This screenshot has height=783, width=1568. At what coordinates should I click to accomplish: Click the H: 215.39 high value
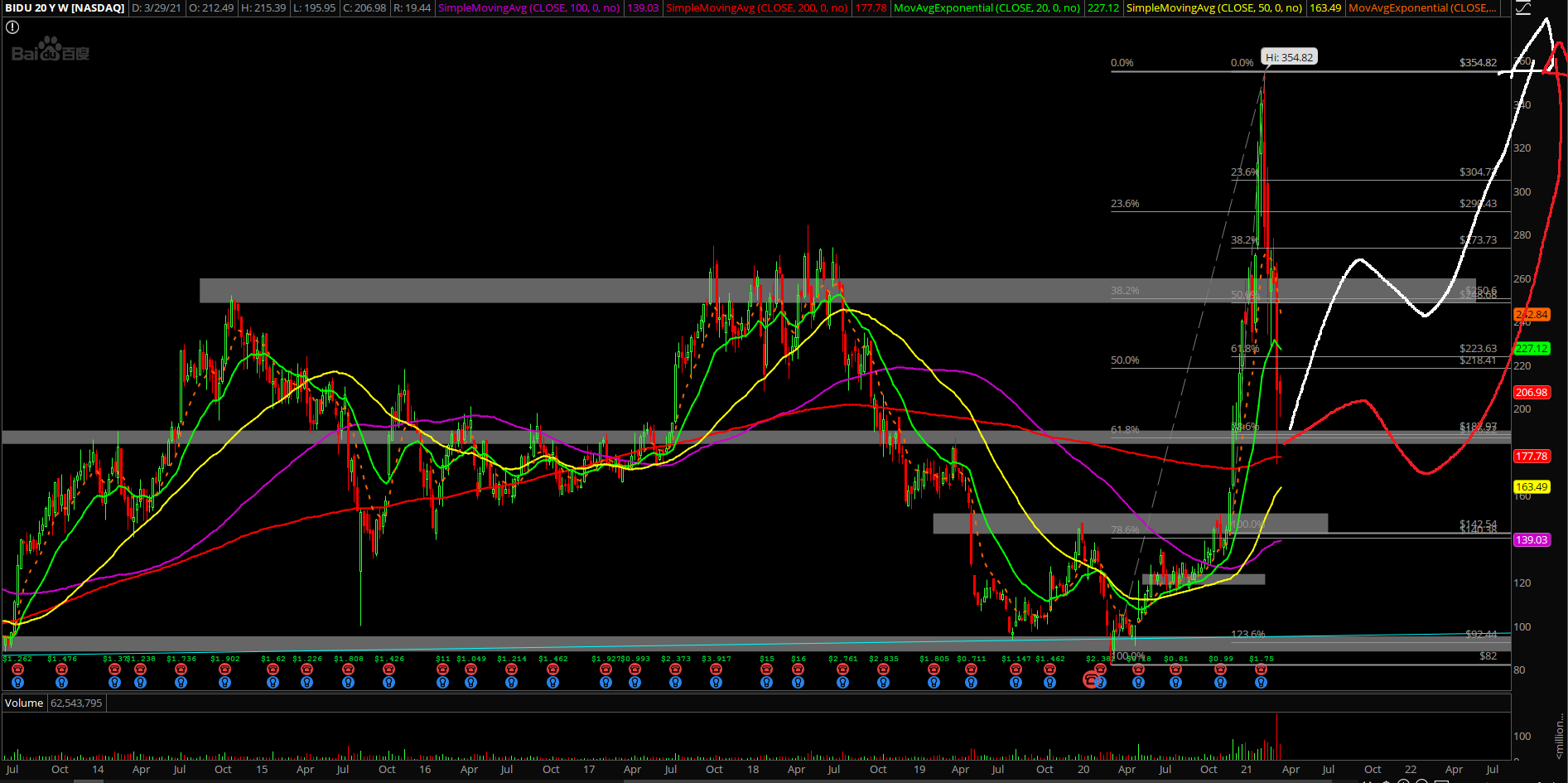[263, 8]
